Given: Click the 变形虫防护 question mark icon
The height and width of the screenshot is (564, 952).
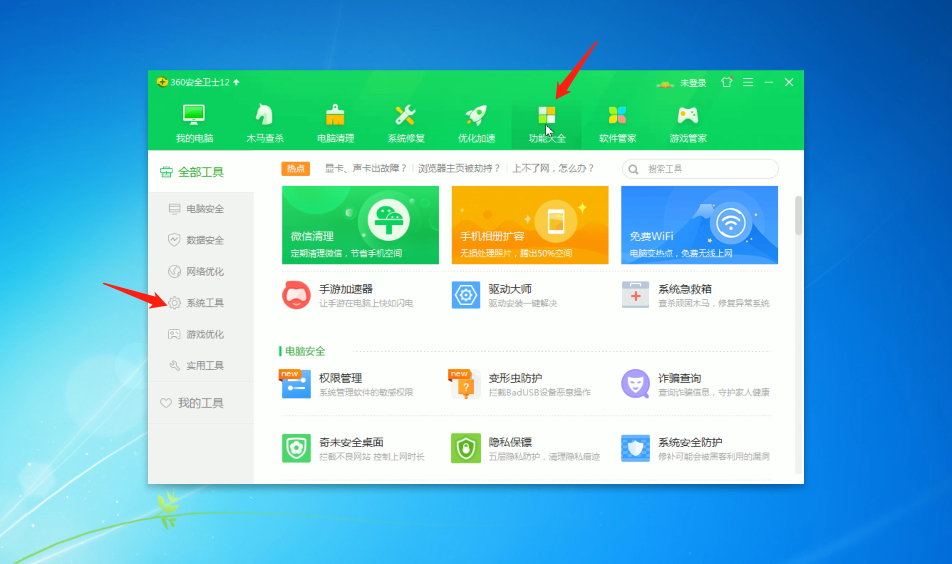Looking at the screenshot, I should coord(466,385).
